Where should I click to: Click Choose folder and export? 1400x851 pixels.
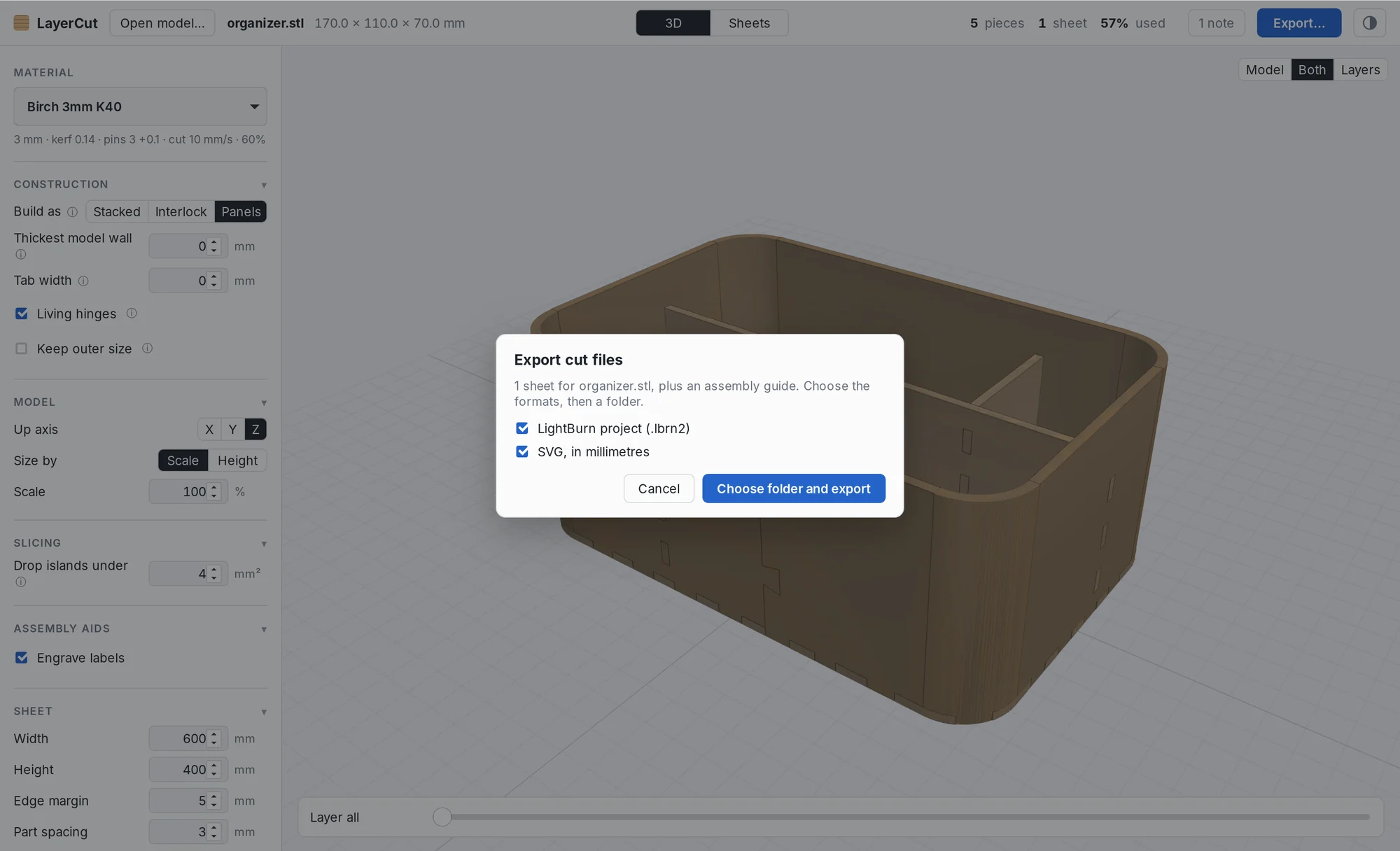(794, 488)
